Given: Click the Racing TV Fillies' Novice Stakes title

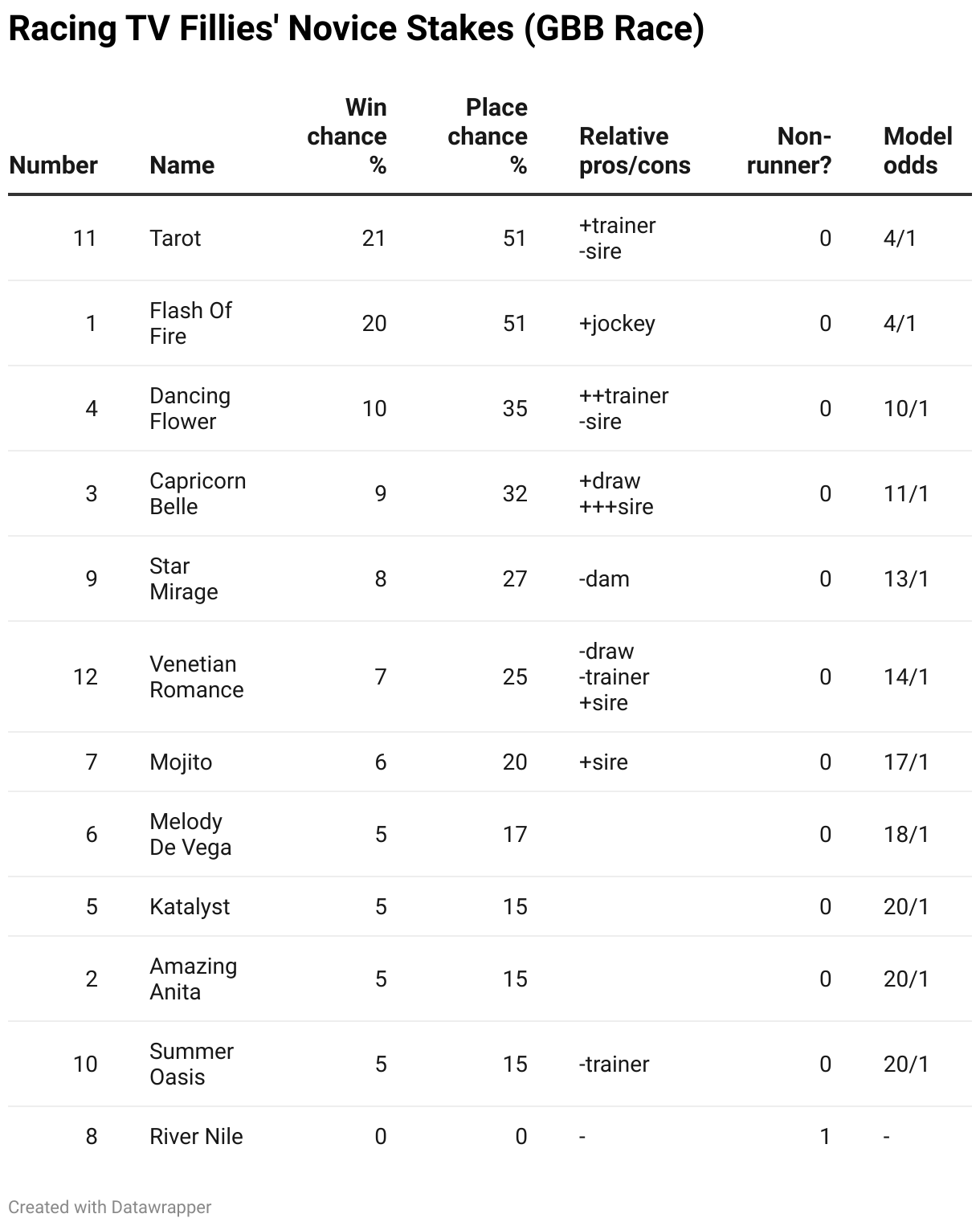Looking at the screenshot, I should (356, 29).
